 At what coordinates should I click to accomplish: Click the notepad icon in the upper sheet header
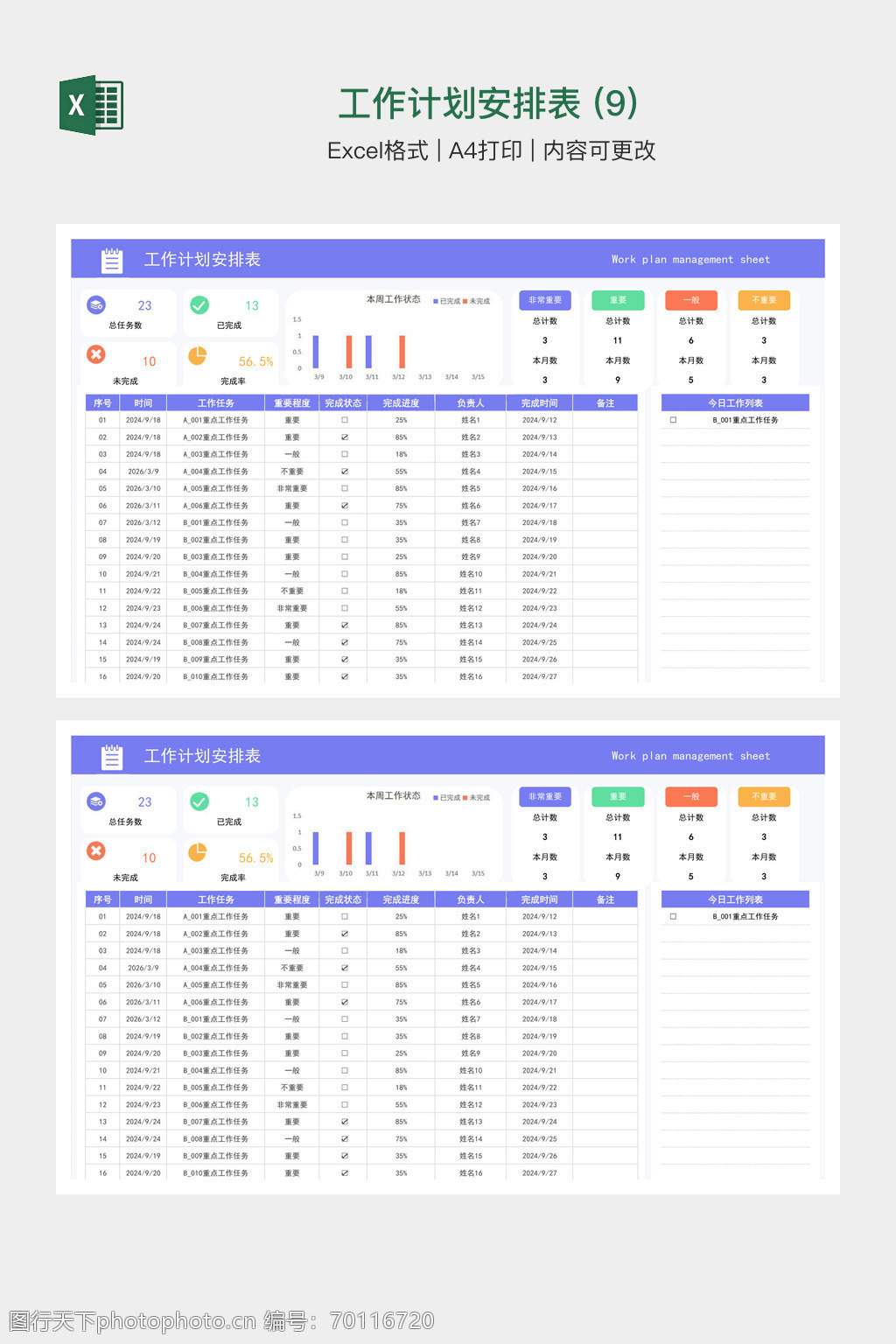[112, 260]
